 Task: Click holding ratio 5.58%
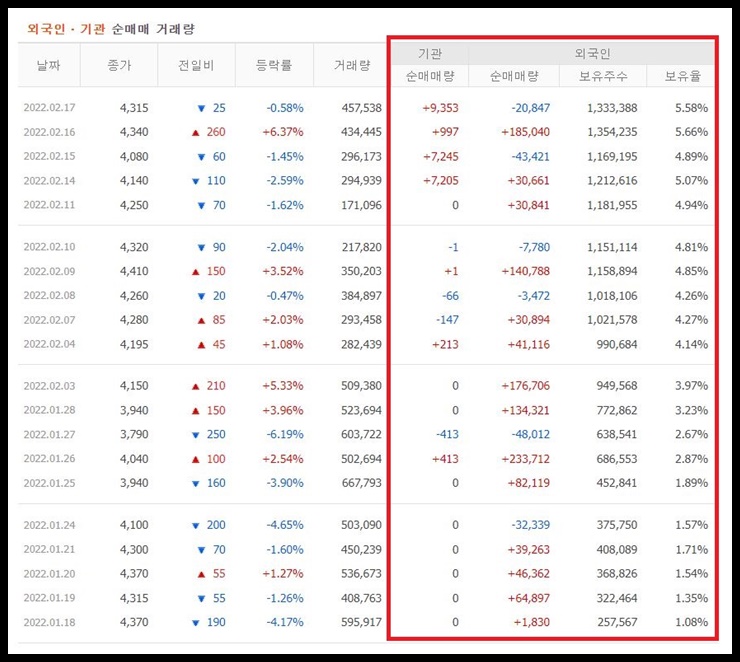(691, 108)
